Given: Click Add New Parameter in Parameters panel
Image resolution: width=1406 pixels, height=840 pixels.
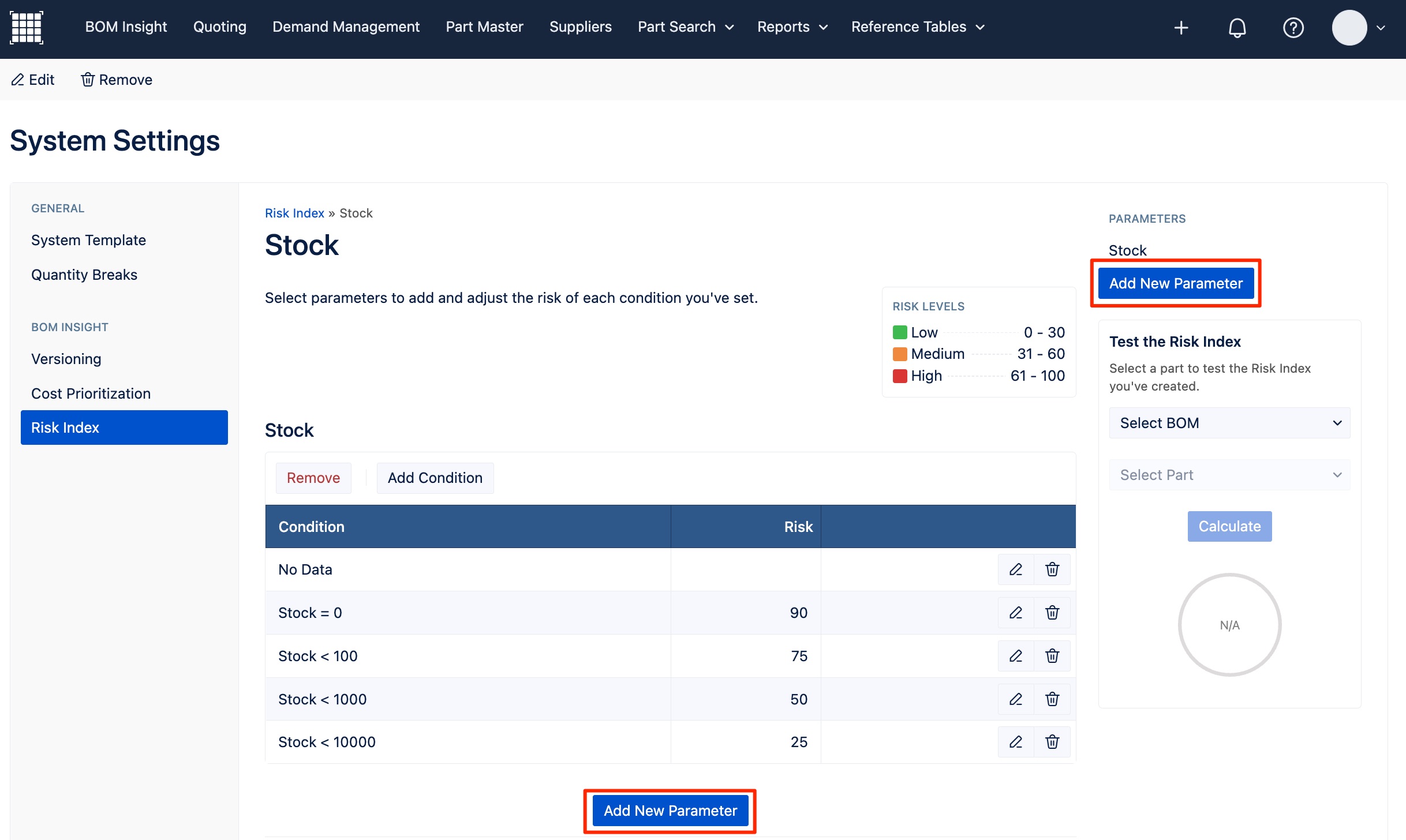Looking at the screenshot, I should coord(1176,283).
